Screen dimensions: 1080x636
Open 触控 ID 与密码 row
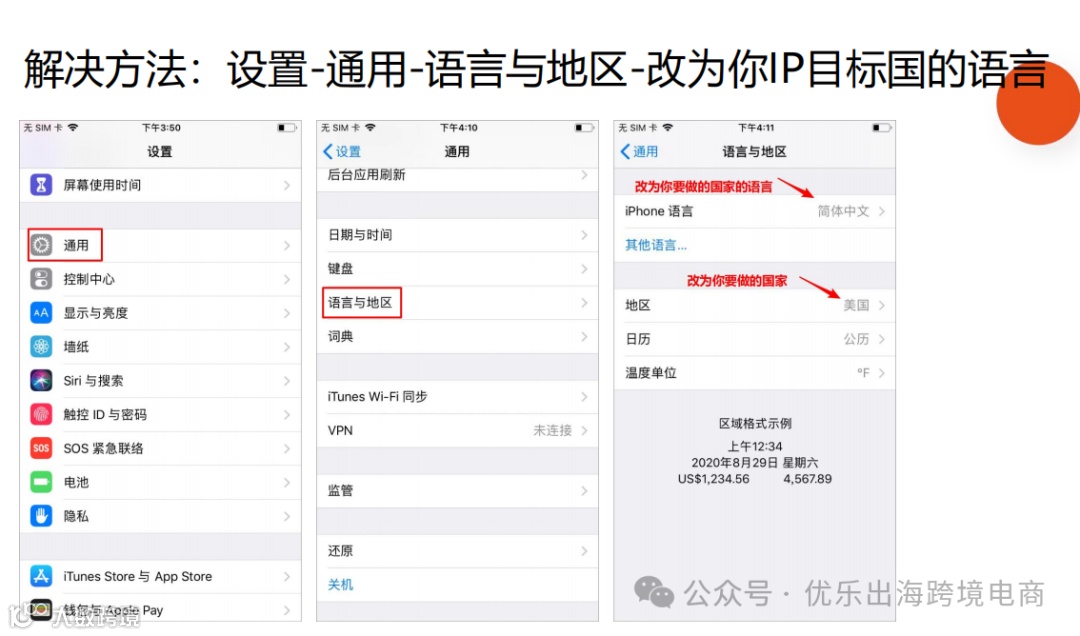point(160,413)
